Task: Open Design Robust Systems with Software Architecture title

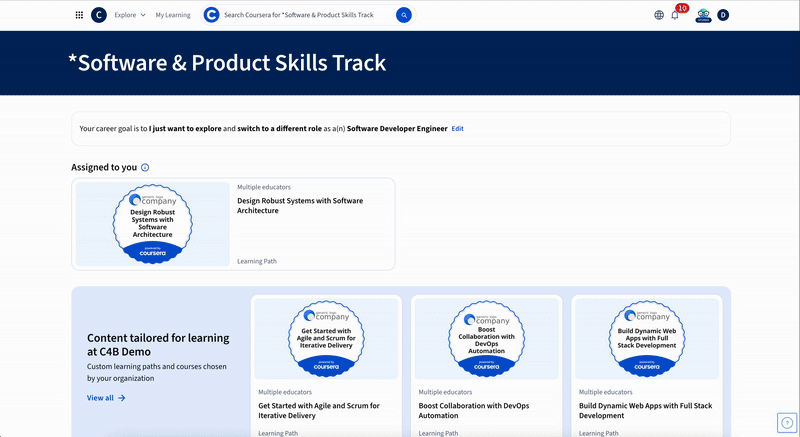Action: 300,205
